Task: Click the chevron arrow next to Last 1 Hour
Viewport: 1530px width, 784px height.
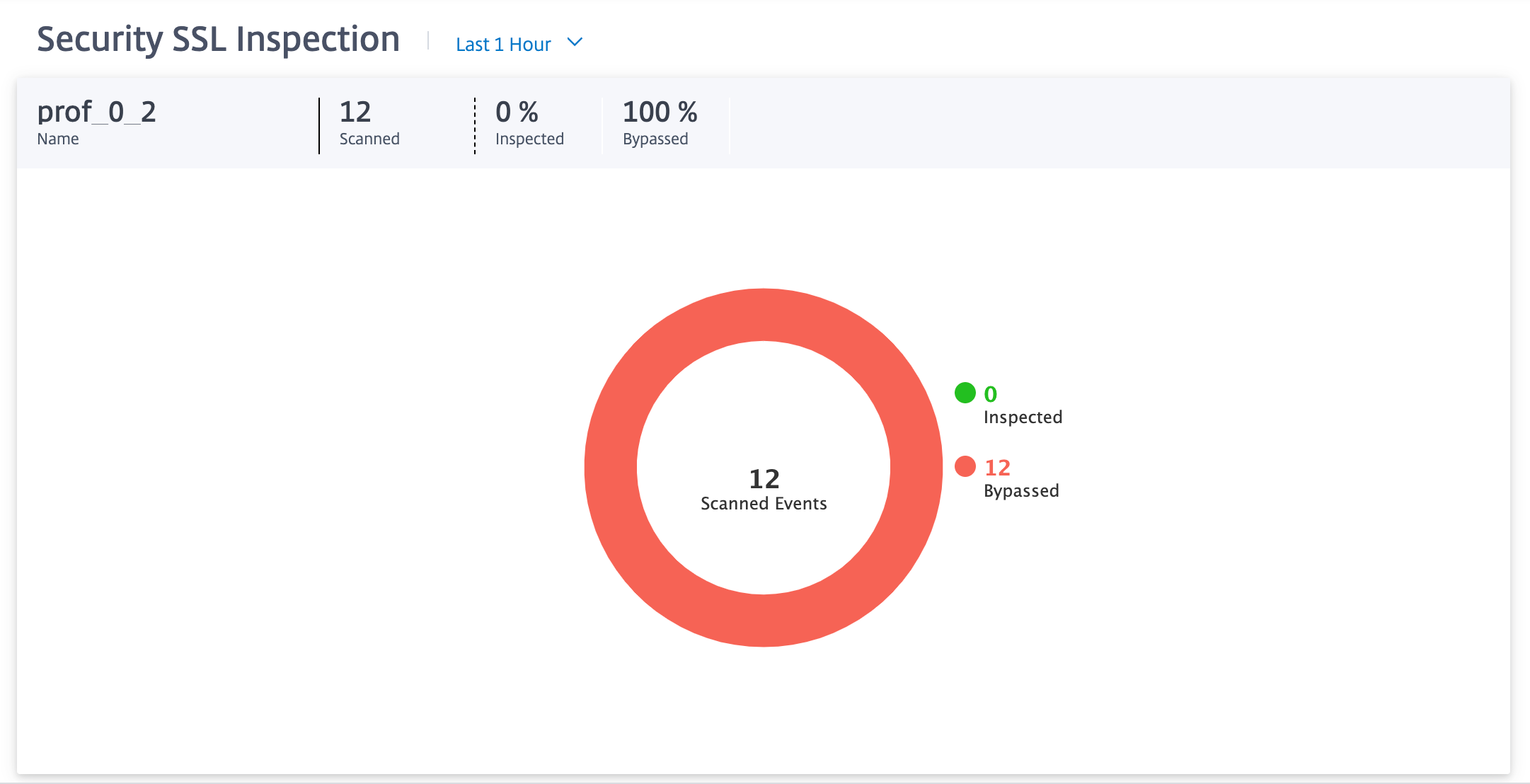Action: (575, 42)
